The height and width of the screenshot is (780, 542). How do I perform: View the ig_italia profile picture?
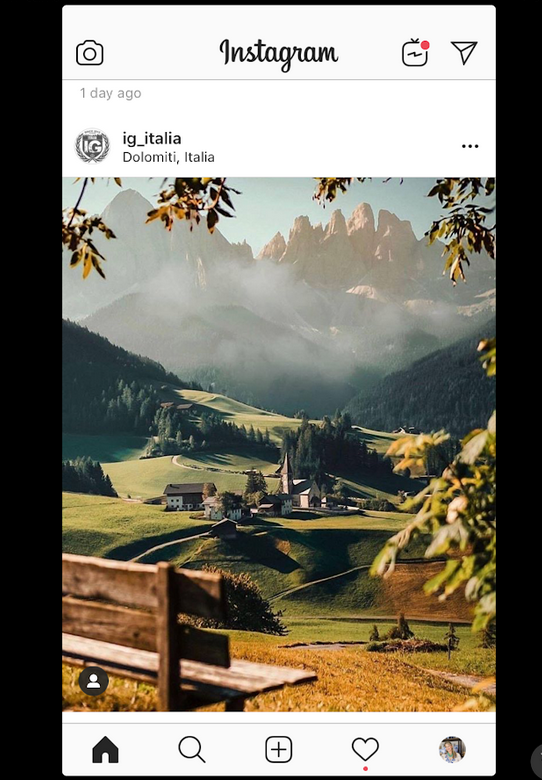click(x=92, y=146)
